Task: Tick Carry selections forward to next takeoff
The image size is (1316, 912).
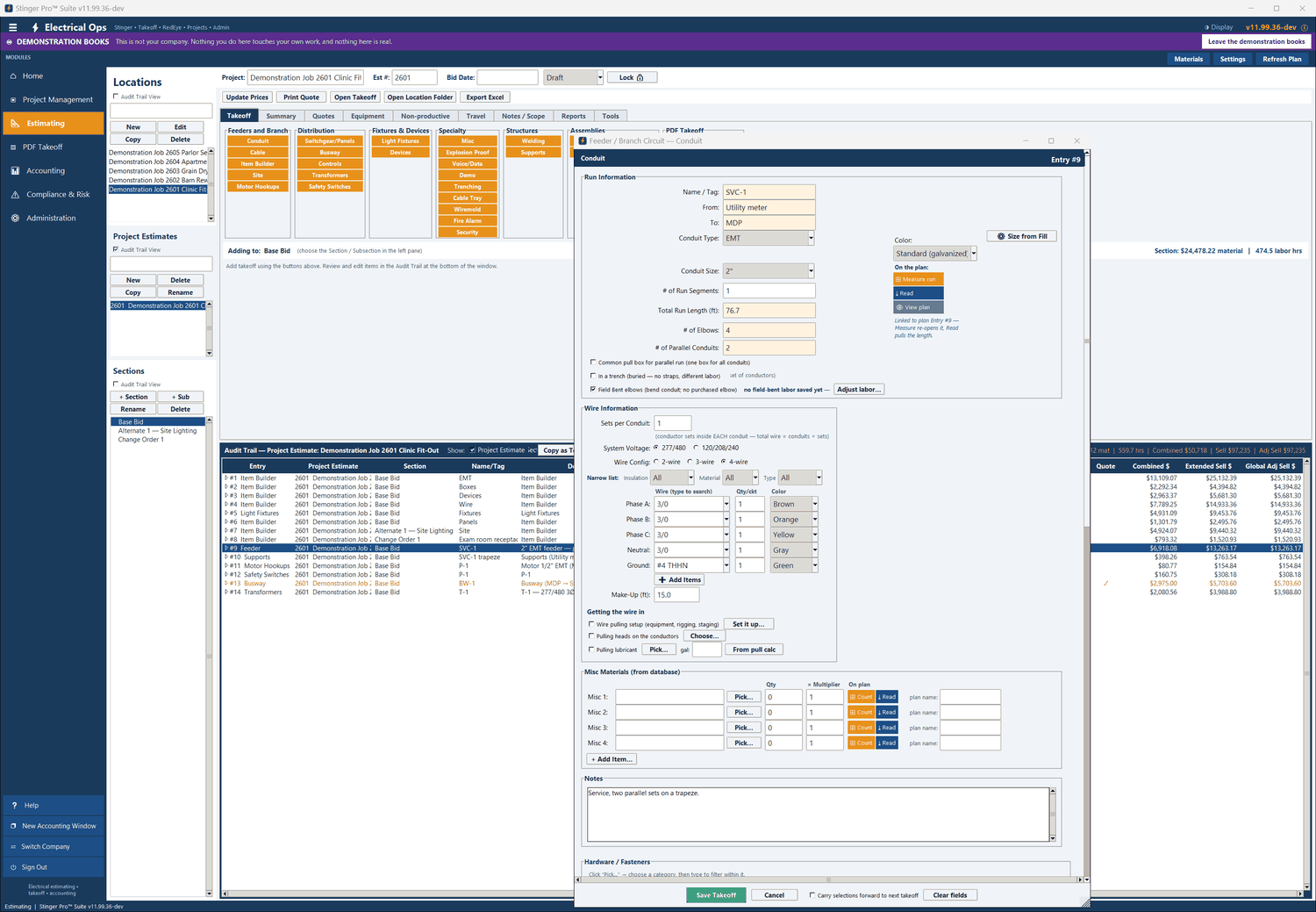Action: coord(812,895)
